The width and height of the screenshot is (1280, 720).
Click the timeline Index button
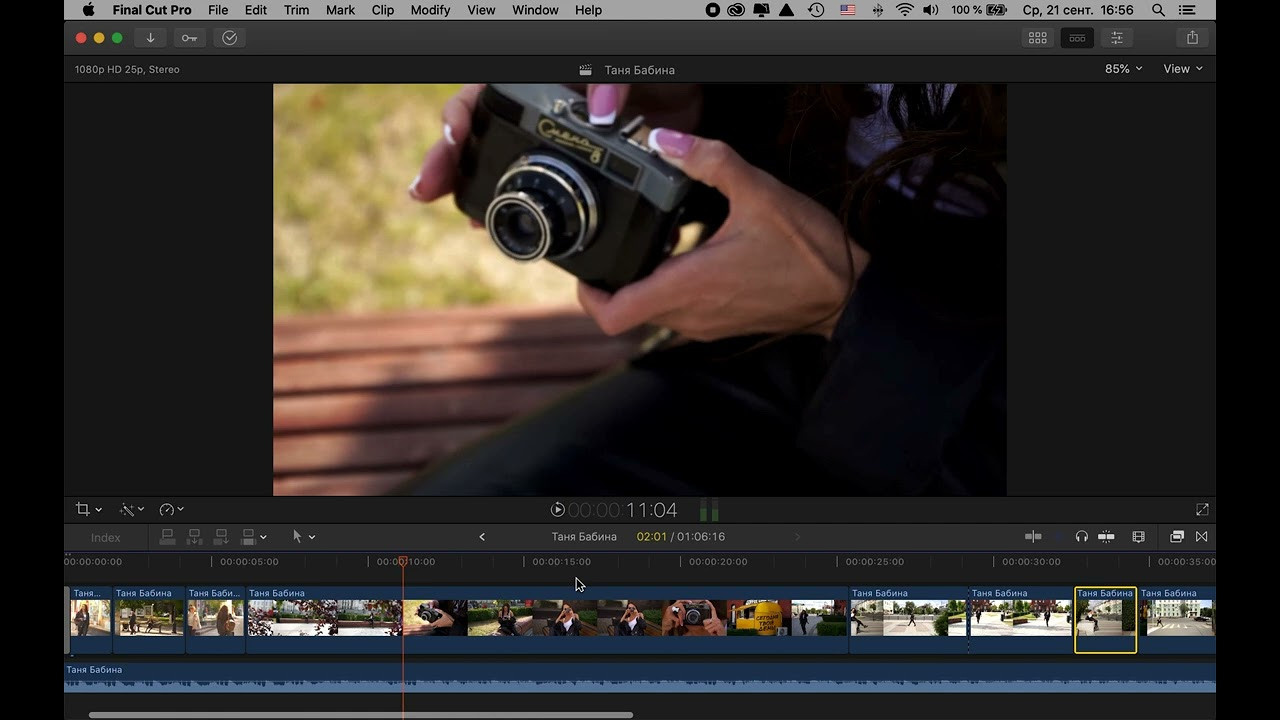tap(105, 538)
